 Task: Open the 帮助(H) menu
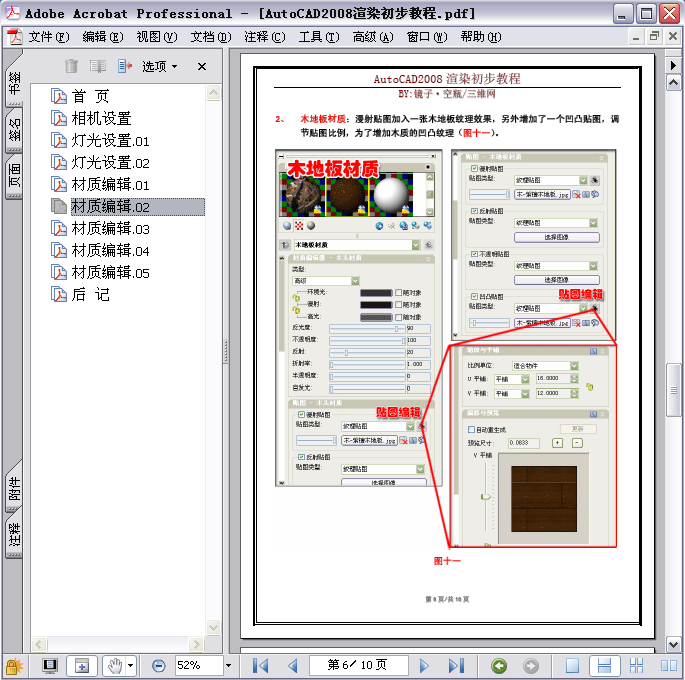[x=481, y=37]
